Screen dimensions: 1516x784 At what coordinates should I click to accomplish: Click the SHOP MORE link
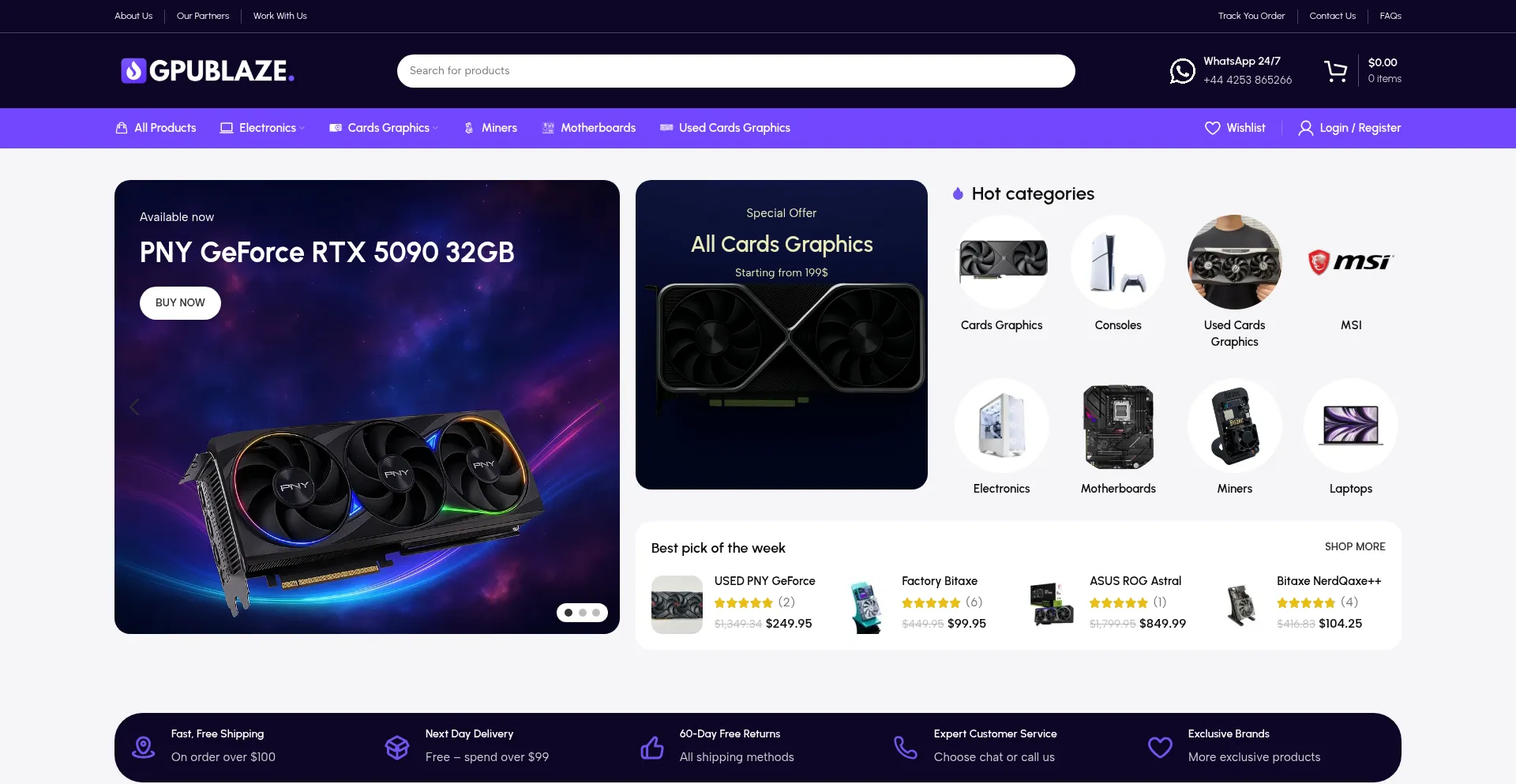coord(1355,546)
